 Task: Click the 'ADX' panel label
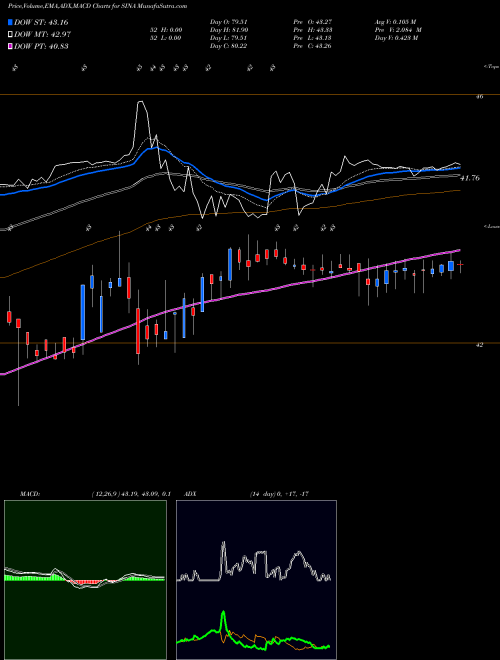click(191, 493)
